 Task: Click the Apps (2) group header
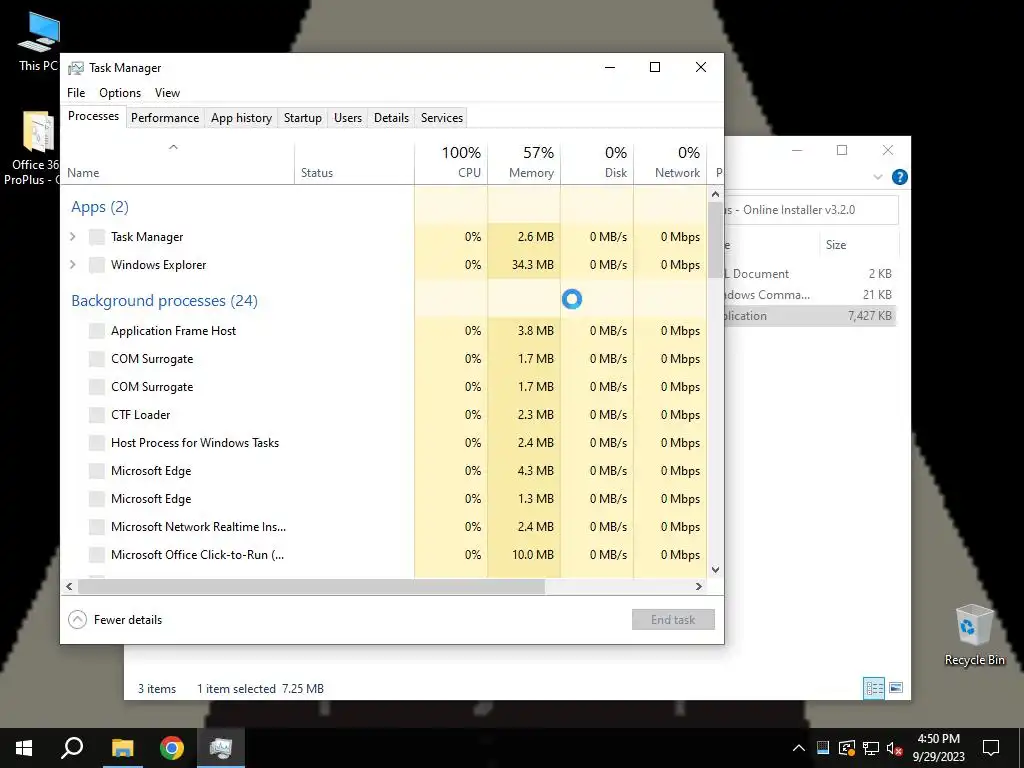coord(100,207)
